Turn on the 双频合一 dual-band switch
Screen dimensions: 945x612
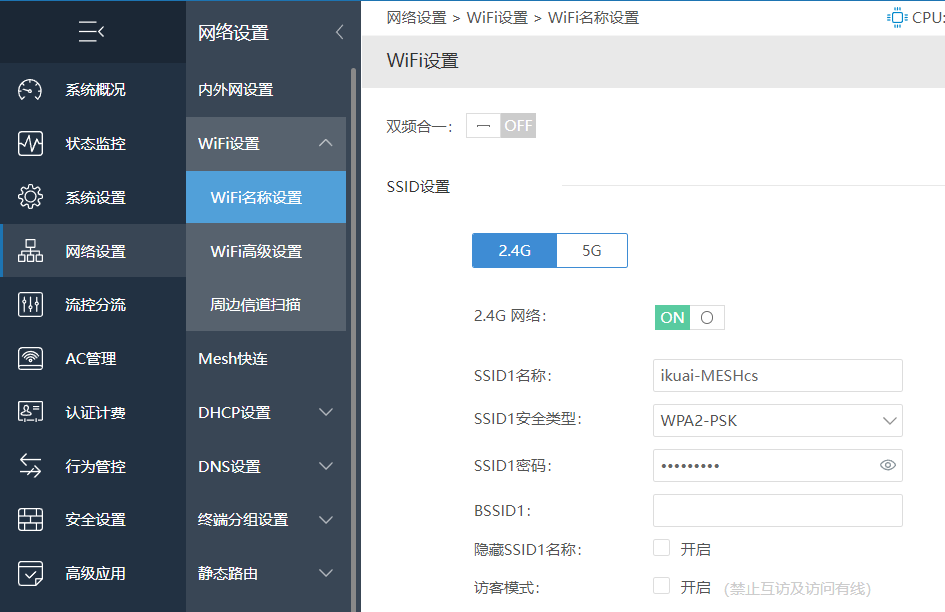coord(500,125)
